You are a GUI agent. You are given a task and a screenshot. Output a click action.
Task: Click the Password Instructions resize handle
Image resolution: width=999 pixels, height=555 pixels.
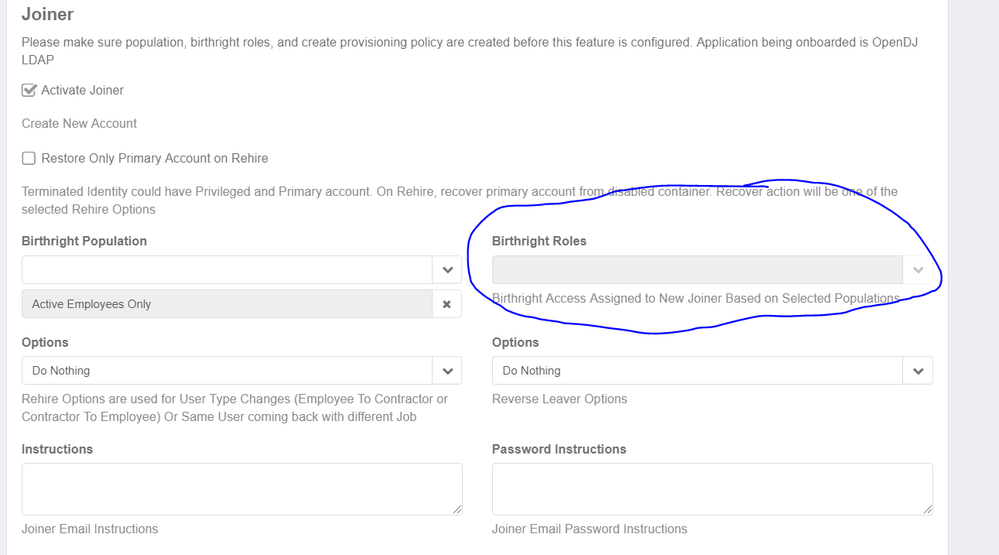(927, 510)
